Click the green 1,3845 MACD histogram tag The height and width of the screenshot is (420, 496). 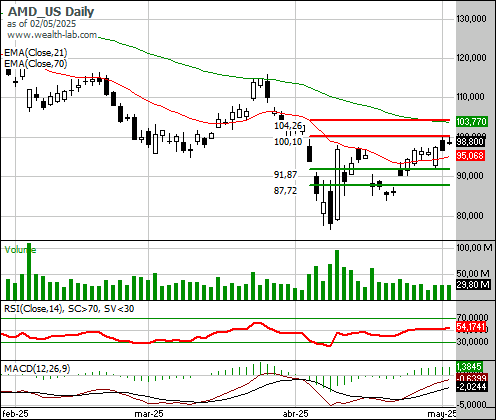point(469,367)
